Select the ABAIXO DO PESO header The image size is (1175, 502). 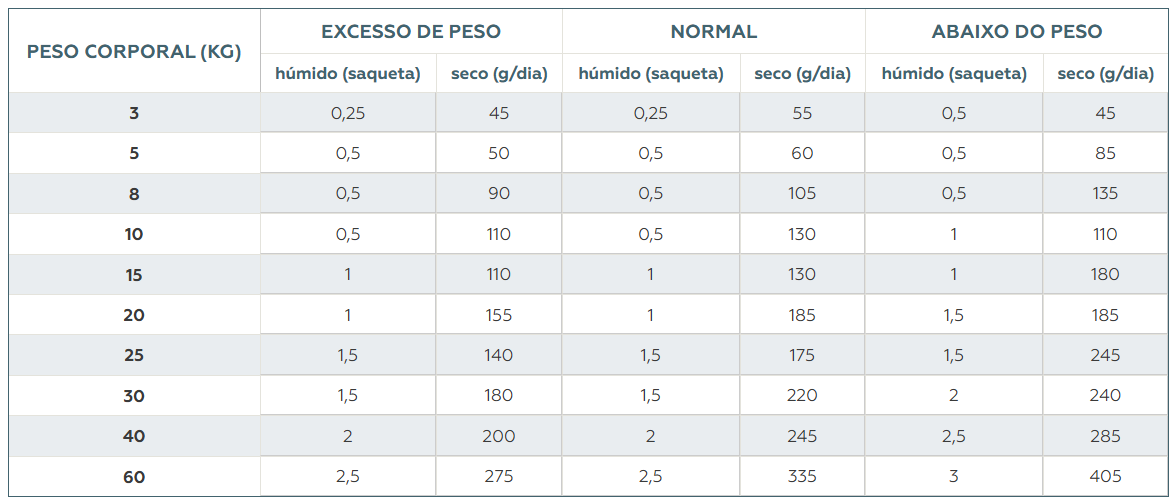point(1017,32)
